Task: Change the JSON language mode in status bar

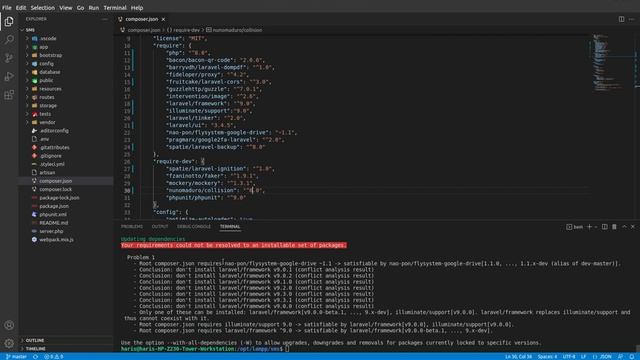Action: pos(605,356)
